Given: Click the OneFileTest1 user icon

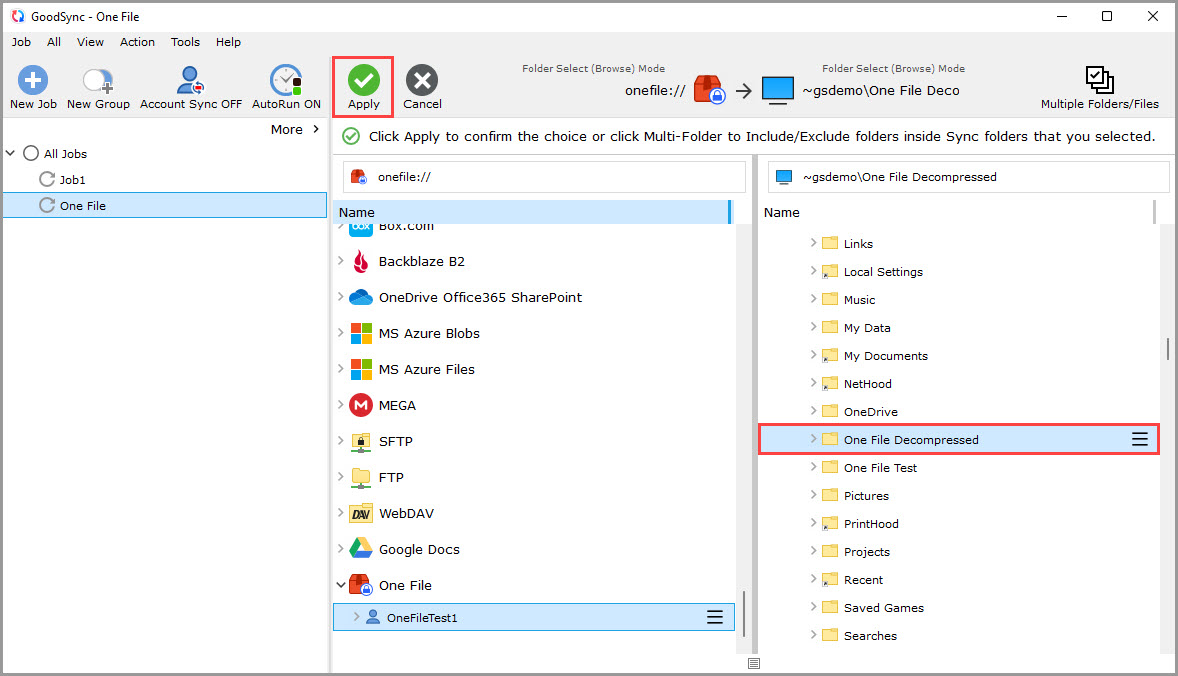Looking at the screenshot, I should click(x=373, y=617).
